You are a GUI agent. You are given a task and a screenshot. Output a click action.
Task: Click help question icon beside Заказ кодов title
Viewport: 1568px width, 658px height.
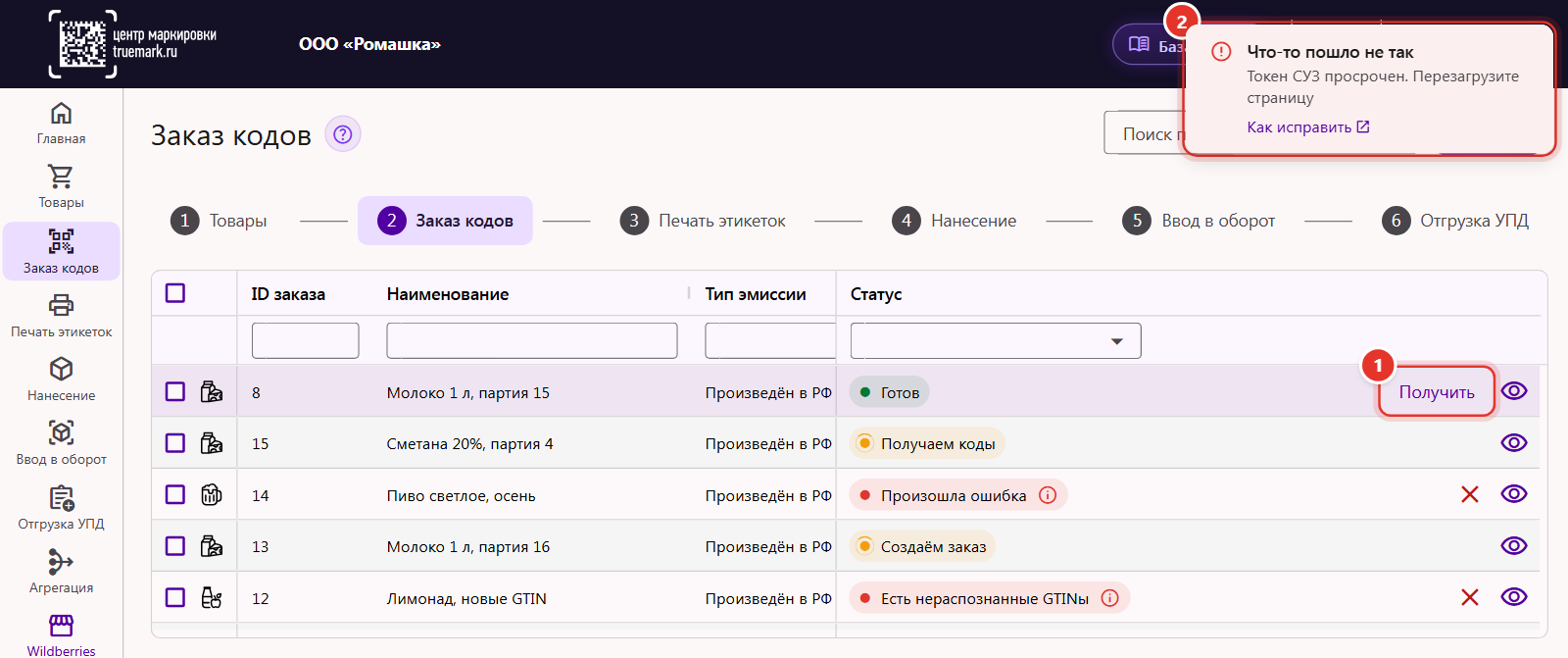point(342,134)
